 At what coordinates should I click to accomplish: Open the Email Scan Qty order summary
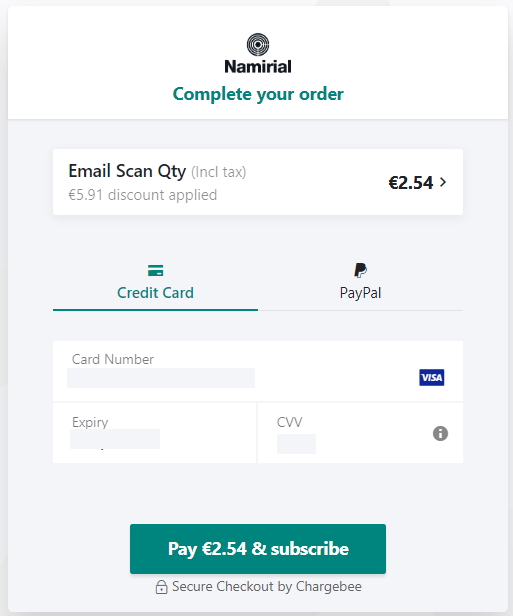coord(258,182)
